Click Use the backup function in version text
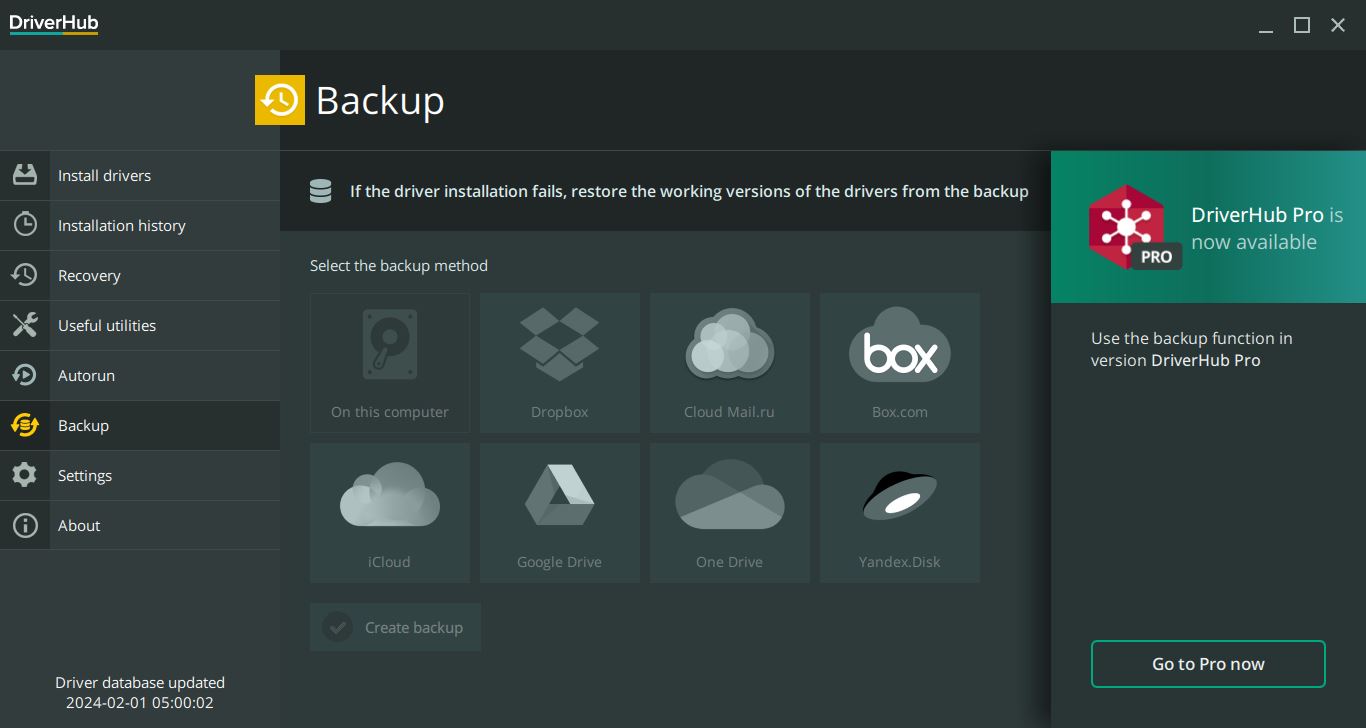 pos(1192,349)
